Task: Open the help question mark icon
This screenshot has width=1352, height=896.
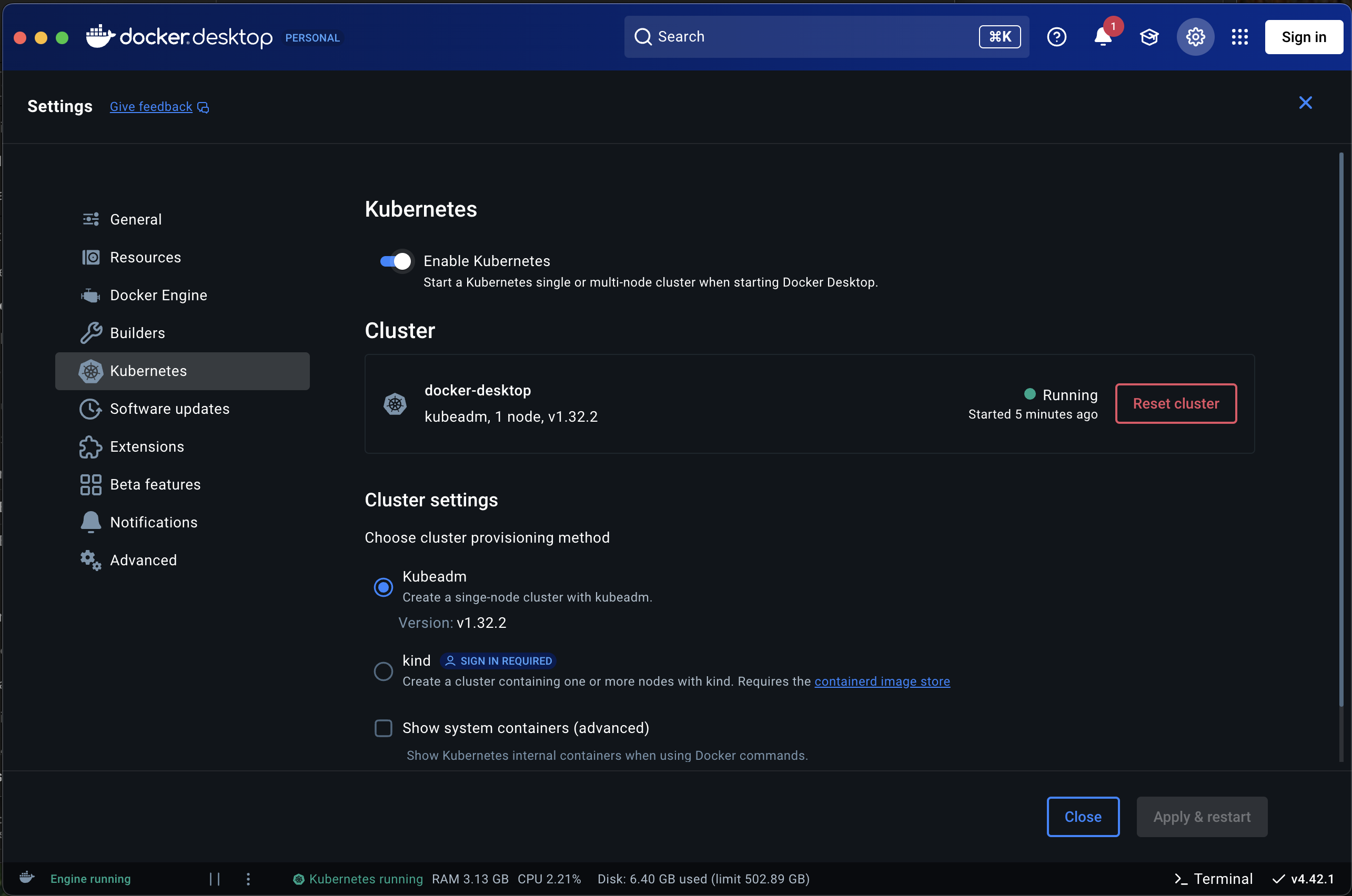Action: [1056, 37]
